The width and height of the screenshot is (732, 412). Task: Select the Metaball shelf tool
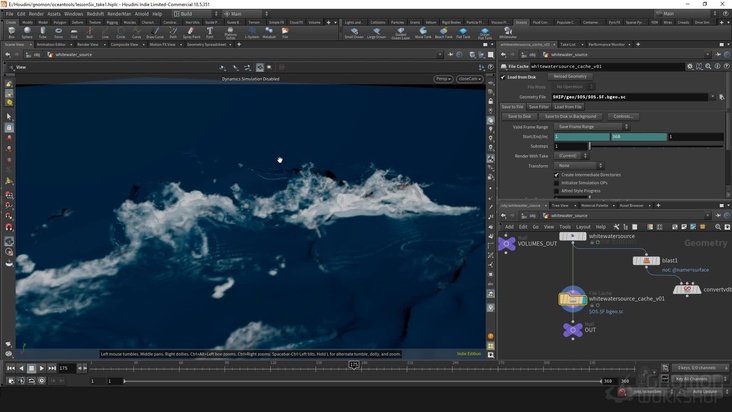(x=269, y=32)
